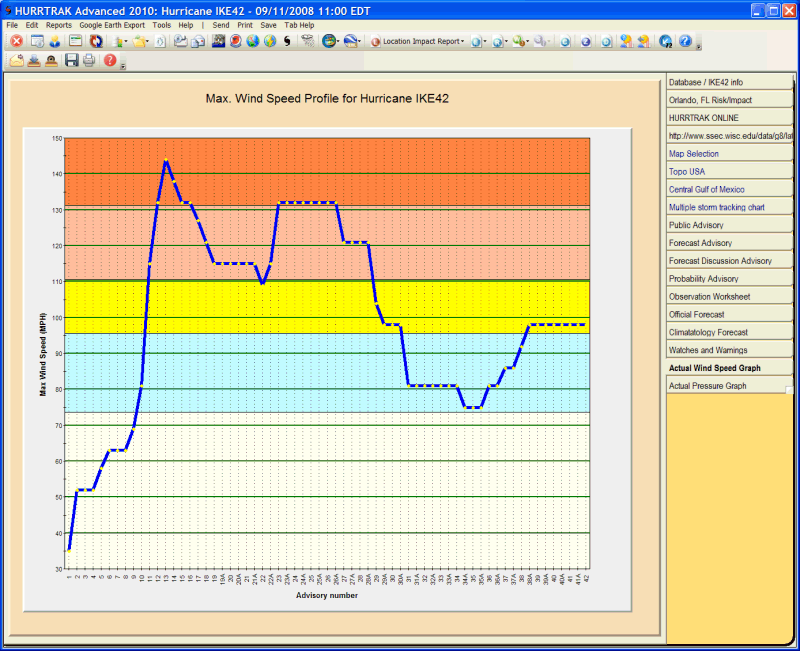Open the Forecast Discussion Advisory tab
Screen dimensions: 800x651
click(720, 261)
